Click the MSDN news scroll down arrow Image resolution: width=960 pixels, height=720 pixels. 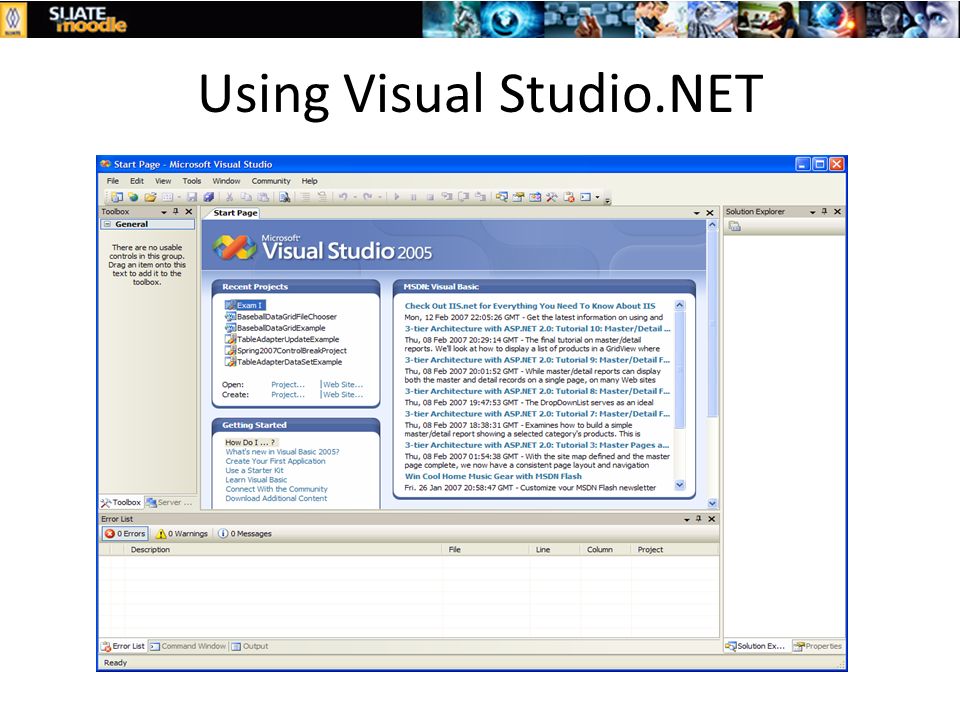680,485
